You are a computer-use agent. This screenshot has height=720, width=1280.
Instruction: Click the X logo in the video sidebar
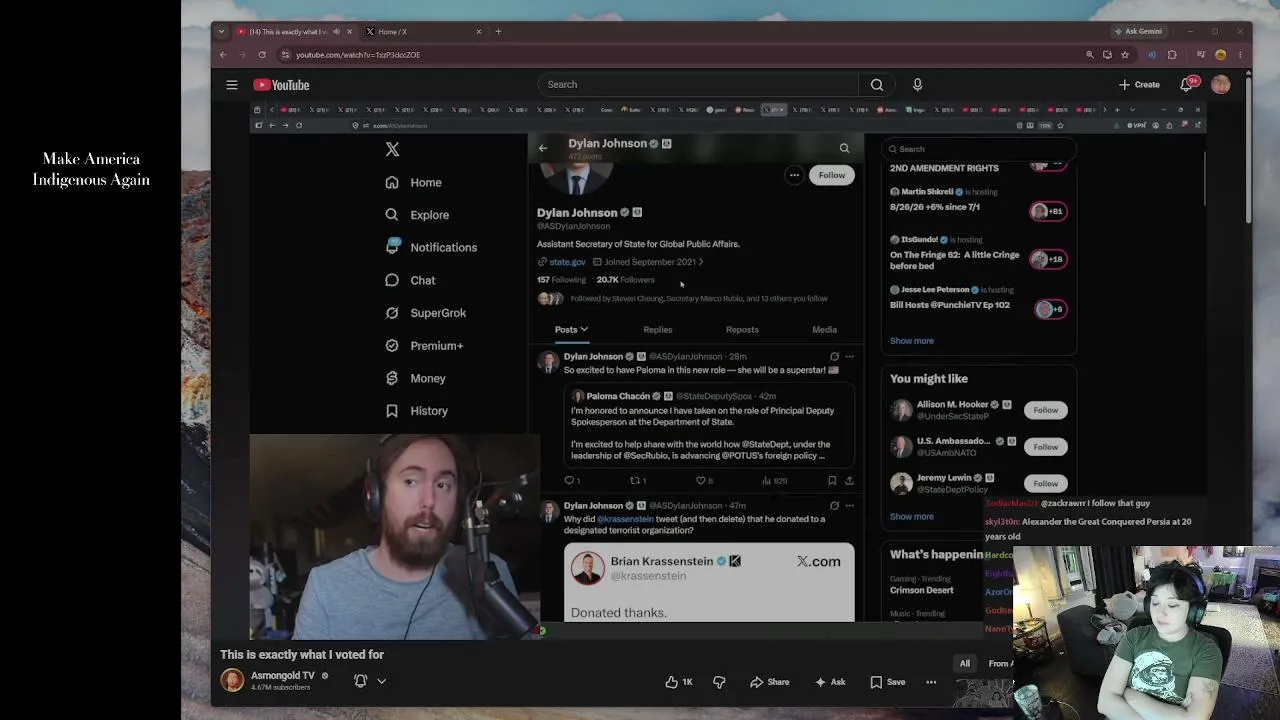pos(392,150)
